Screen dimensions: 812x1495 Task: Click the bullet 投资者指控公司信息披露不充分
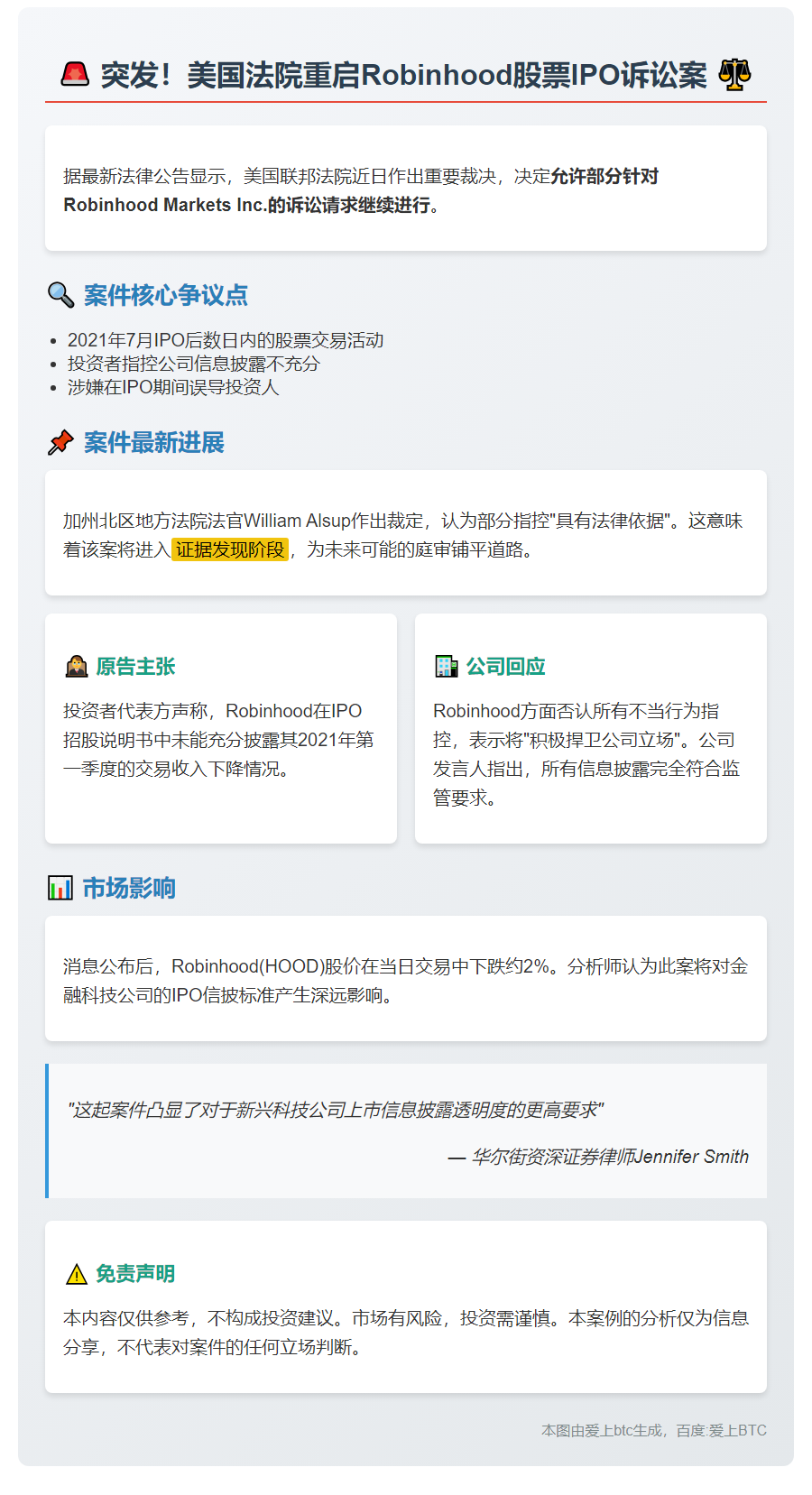click(194, 364)
